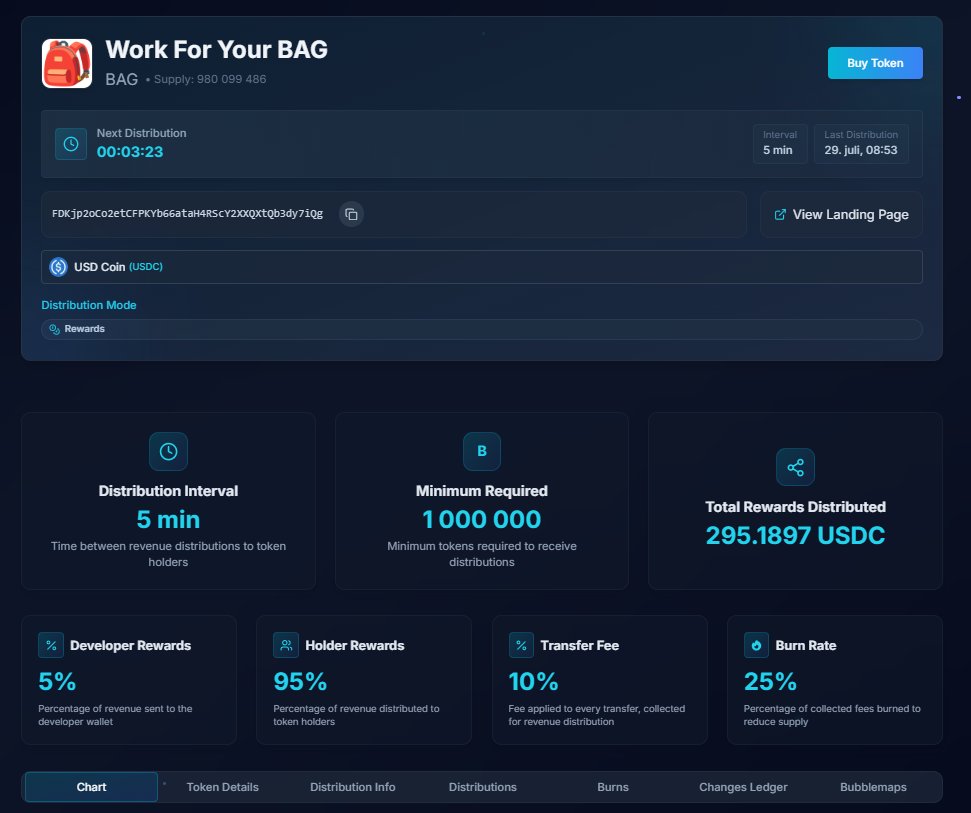Image resolution: width=971 pixels, height=813 pixels.
Task: Select the USD Coin payout option
Action: coord(482,266)
